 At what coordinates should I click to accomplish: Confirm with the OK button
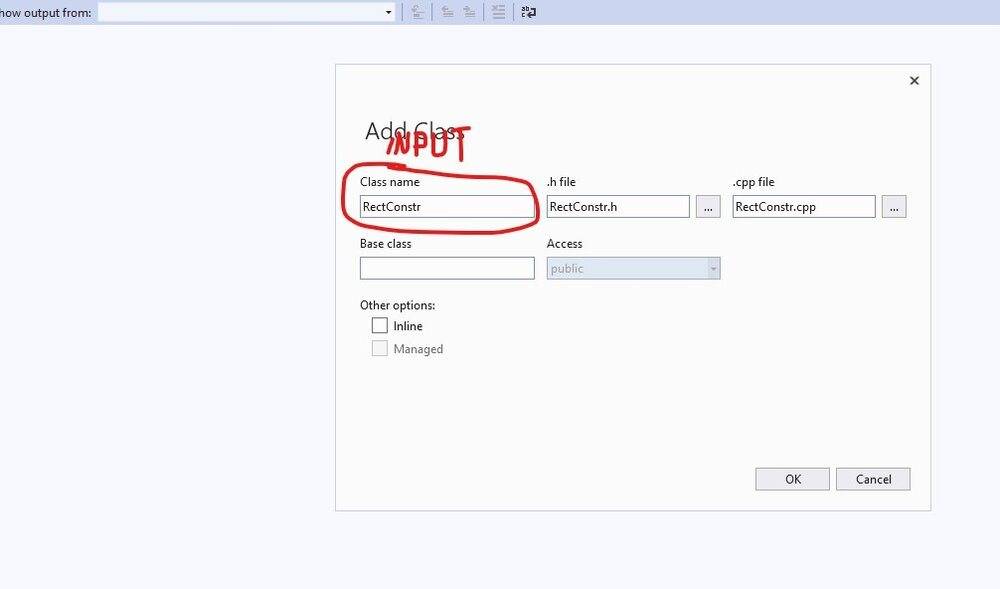pyautogui.click(x=793, y=479)
